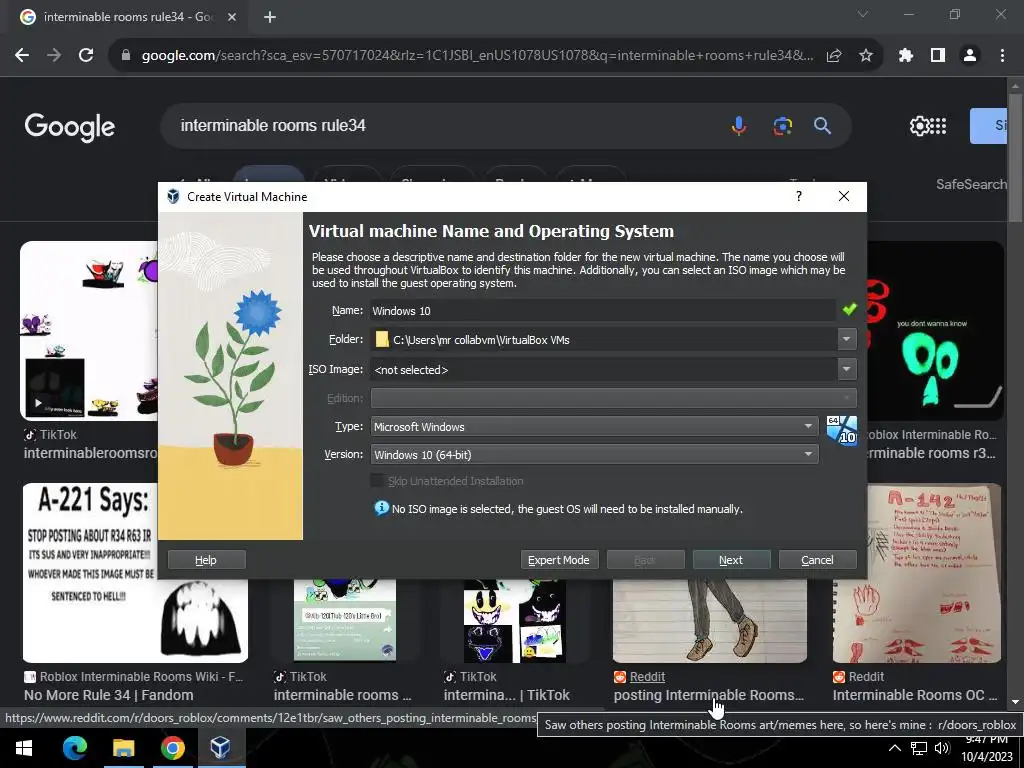1024x768 pixels.
Task: Open the Chrome extensions puzzle icon
Action: tap(906, 56)
